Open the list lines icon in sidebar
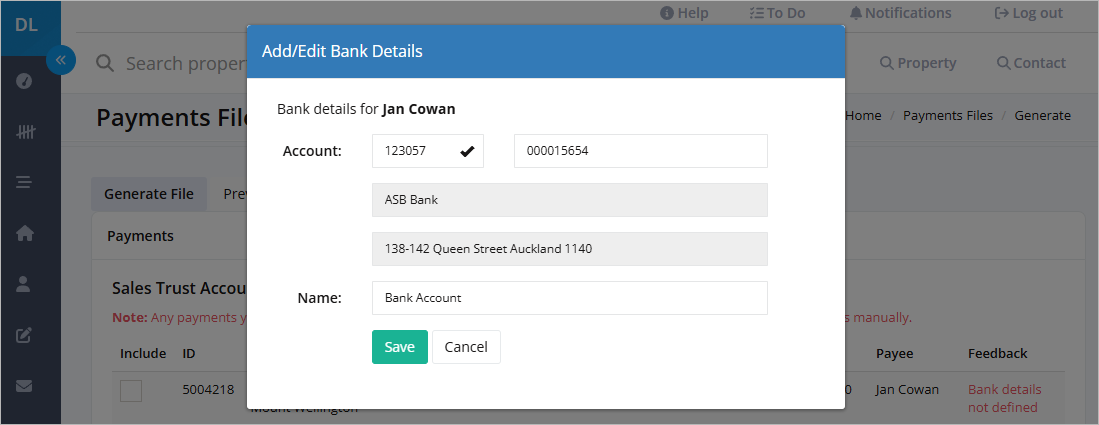The height and width of the screenshot is (425, 1099). (25, 183)
